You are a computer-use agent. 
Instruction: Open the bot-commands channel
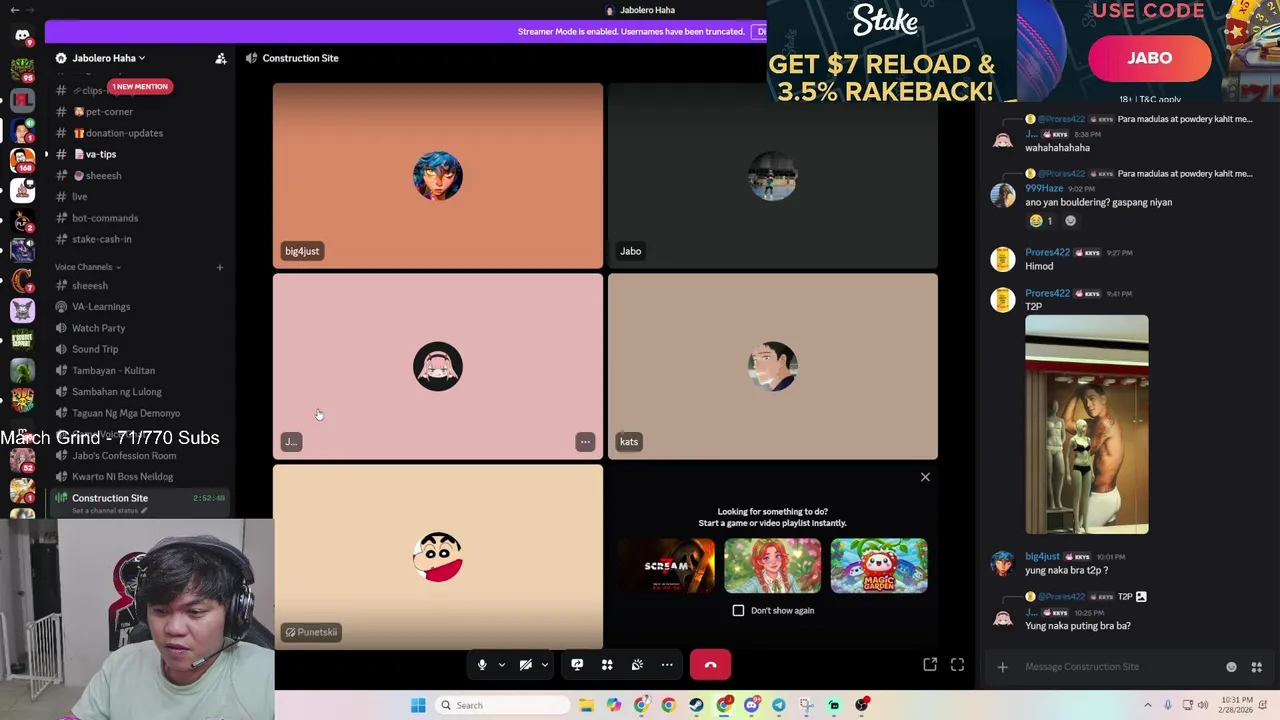(104, 218)
